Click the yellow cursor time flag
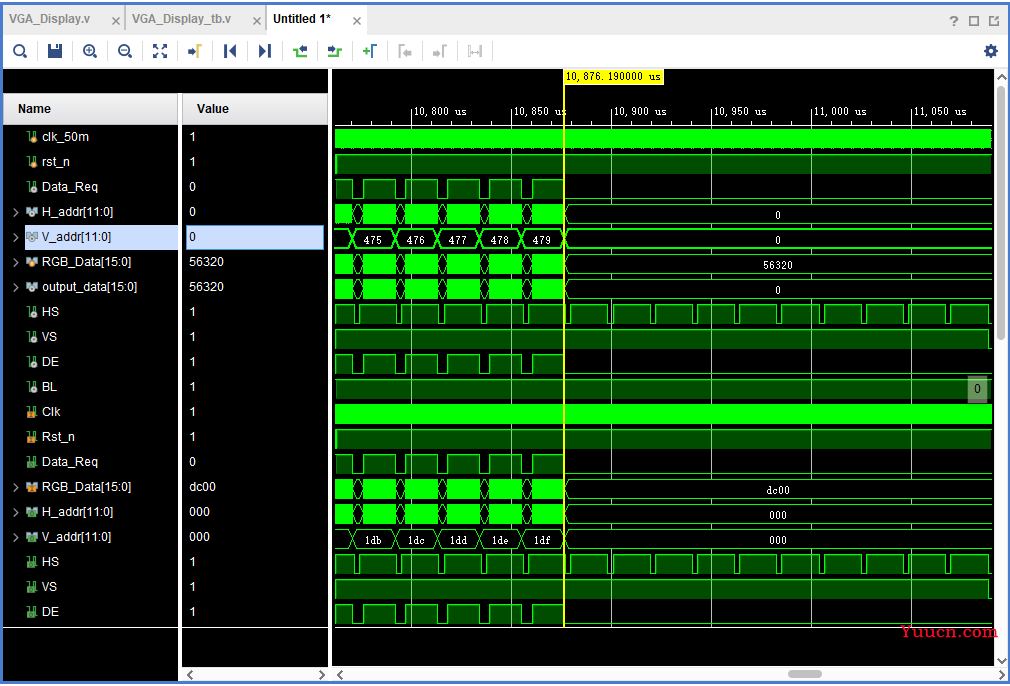The image size is (1010, 686). [613, 77]
